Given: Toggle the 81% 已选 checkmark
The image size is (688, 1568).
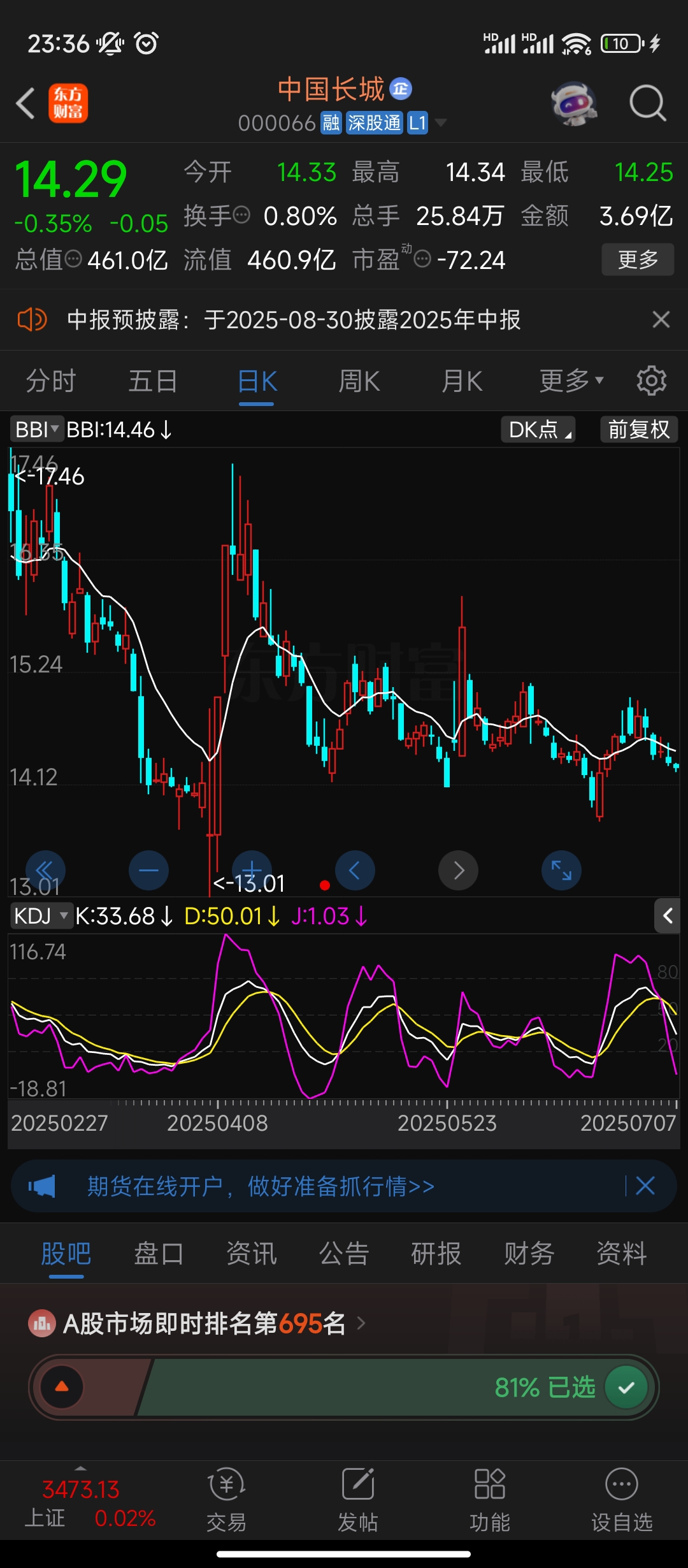Looking at the screenshot, I should click(x=626, y=1387).
